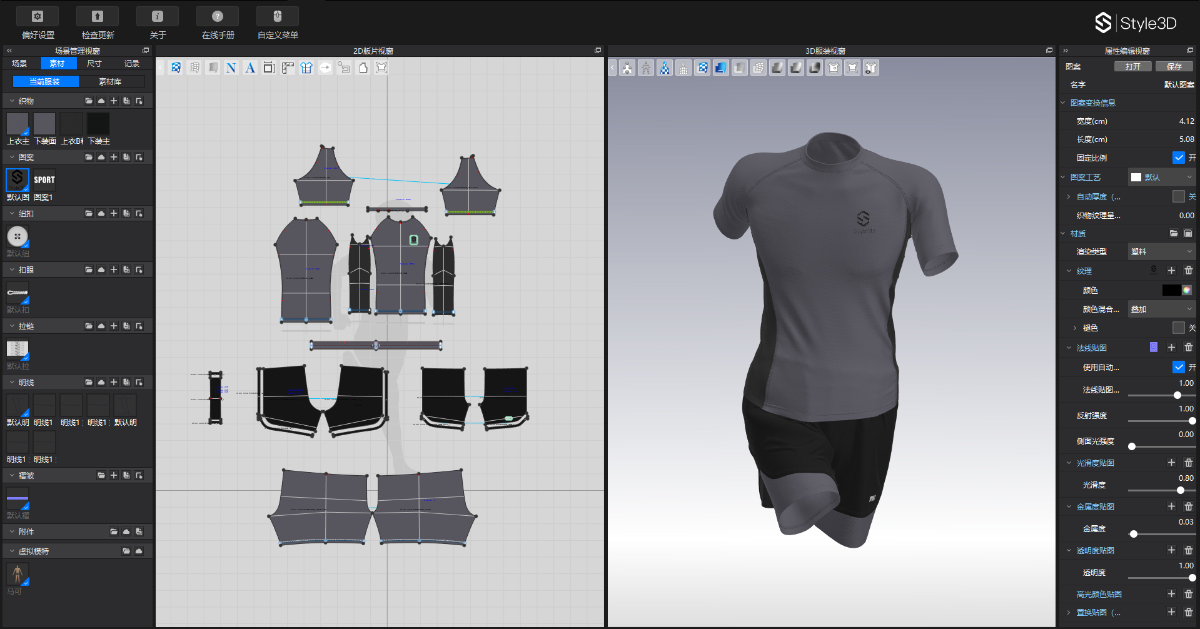1200x629 pixels.
Task: Switch to the 素材库 material library tab
Action: pyautogui.click(x=110, y=82)
